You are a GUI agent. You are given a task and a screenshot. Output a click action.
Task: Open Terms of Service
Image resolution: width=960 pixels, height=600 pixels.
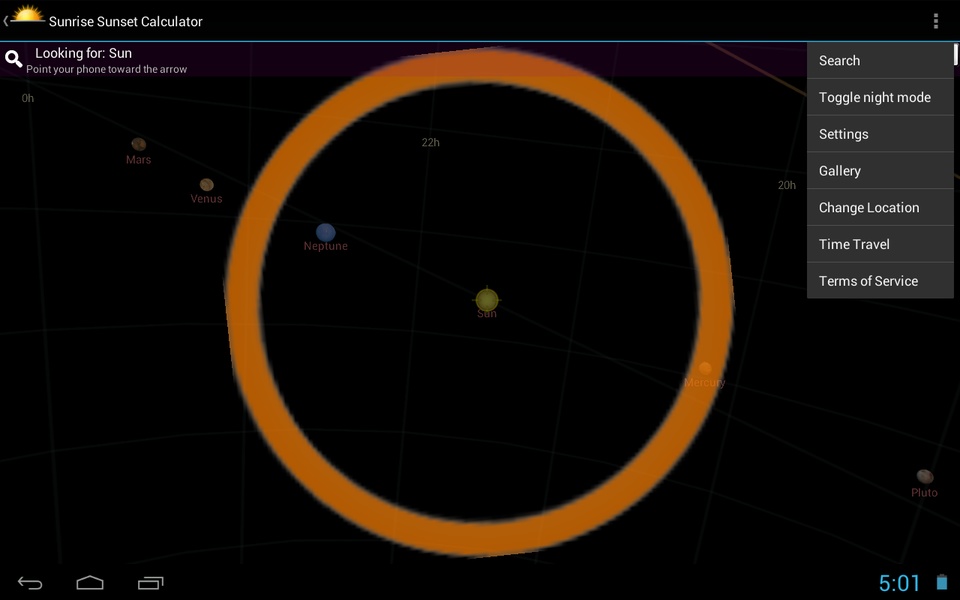coord(880,280)
